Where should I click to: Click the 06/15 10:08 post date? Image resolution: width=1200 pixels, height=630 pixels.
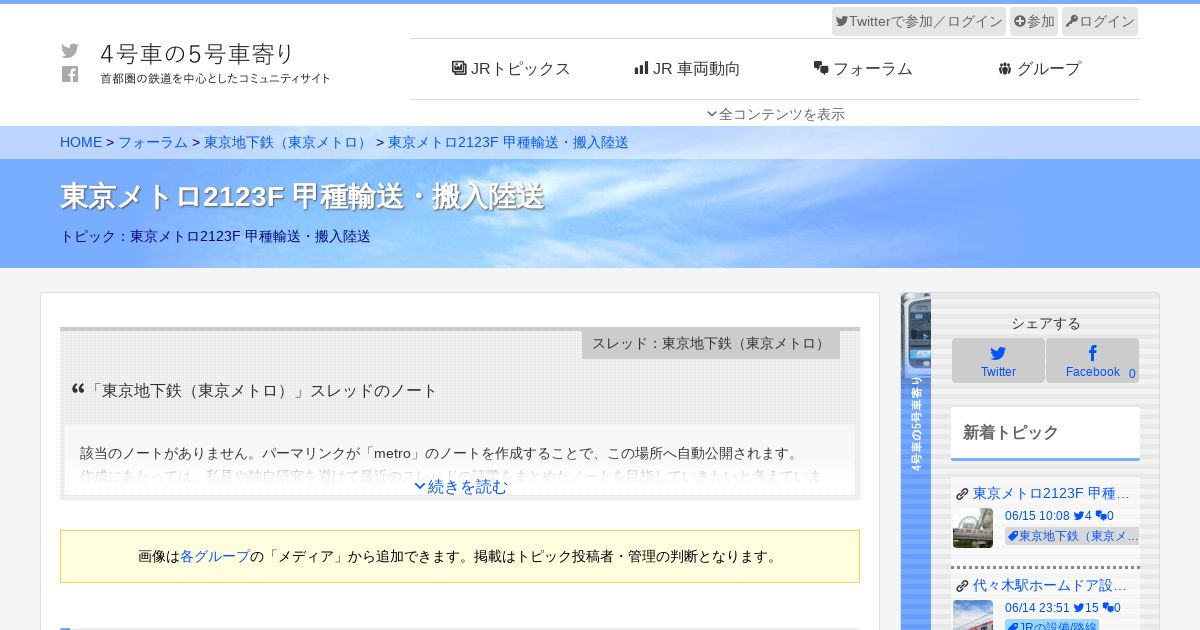[x=1037, y=516]
